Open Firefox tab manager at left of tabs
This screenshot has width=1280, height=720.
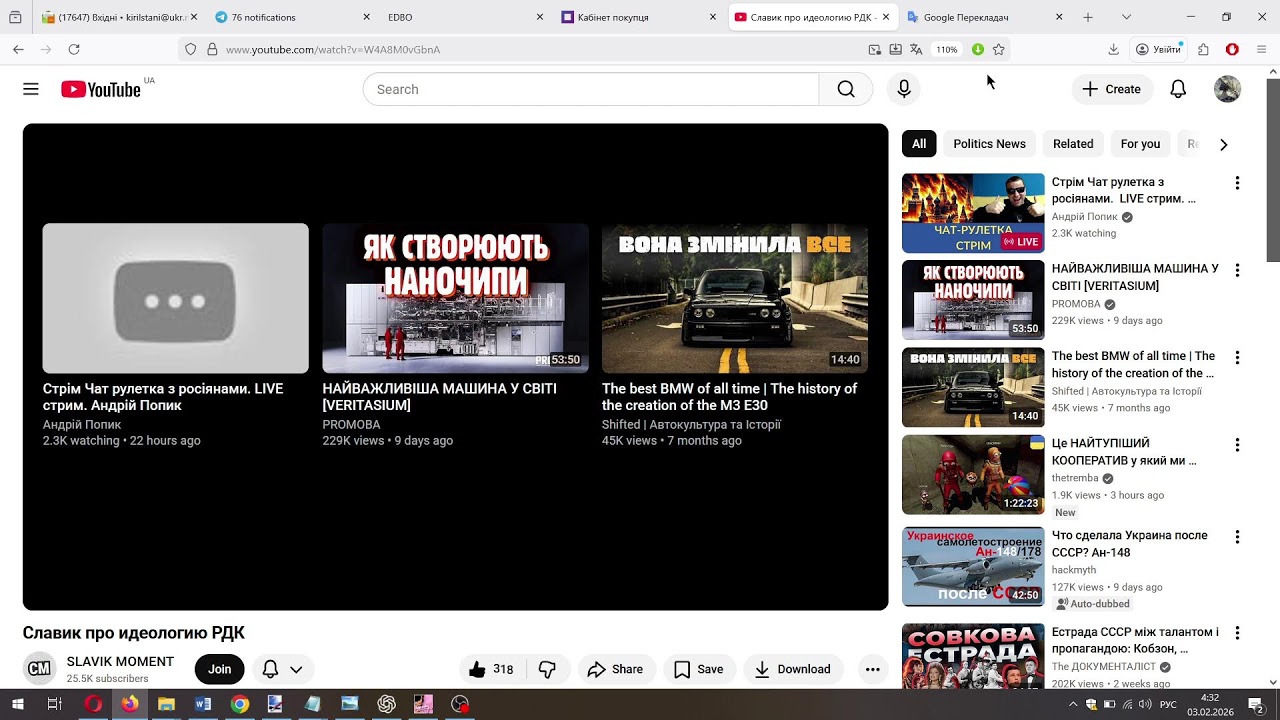click(14, 17)
